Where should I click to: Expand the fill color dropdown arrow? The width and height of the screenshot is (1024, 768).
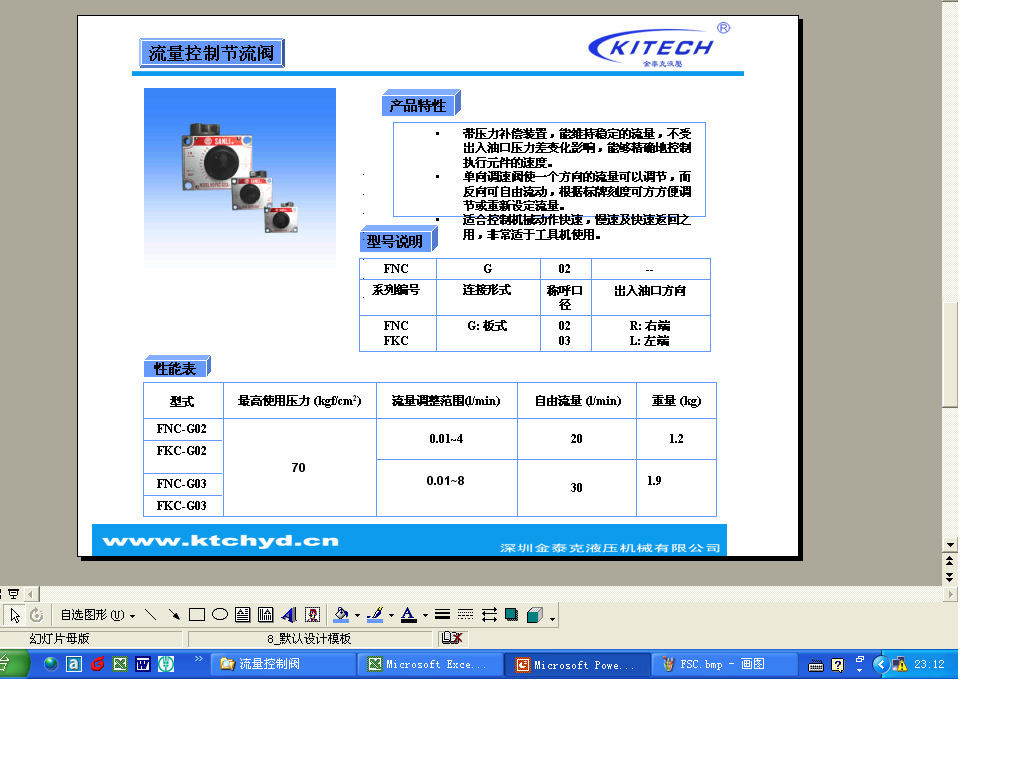tap(357, 616)
